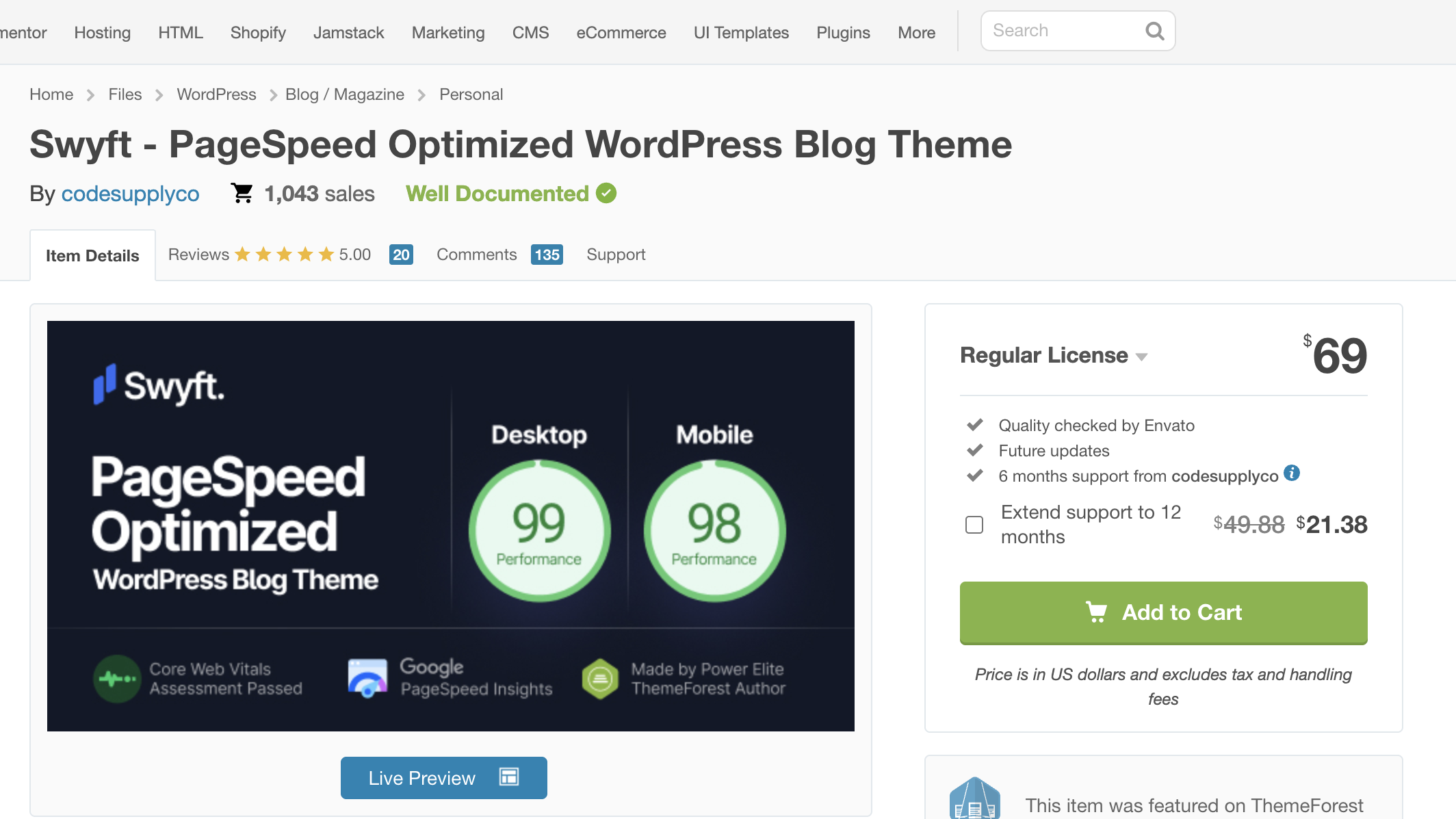This screenshot has height=819, width=1456.
Task: Open the Plugins category menu
Action: pos(843,32)
